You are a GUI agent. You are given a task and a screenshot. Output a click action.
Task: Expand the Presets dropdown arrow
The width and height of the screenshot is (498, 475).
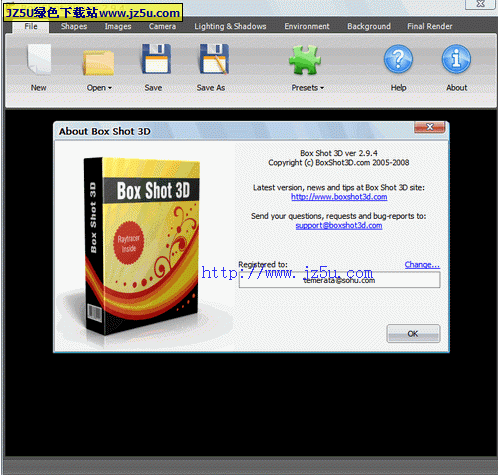click(322, 88)
